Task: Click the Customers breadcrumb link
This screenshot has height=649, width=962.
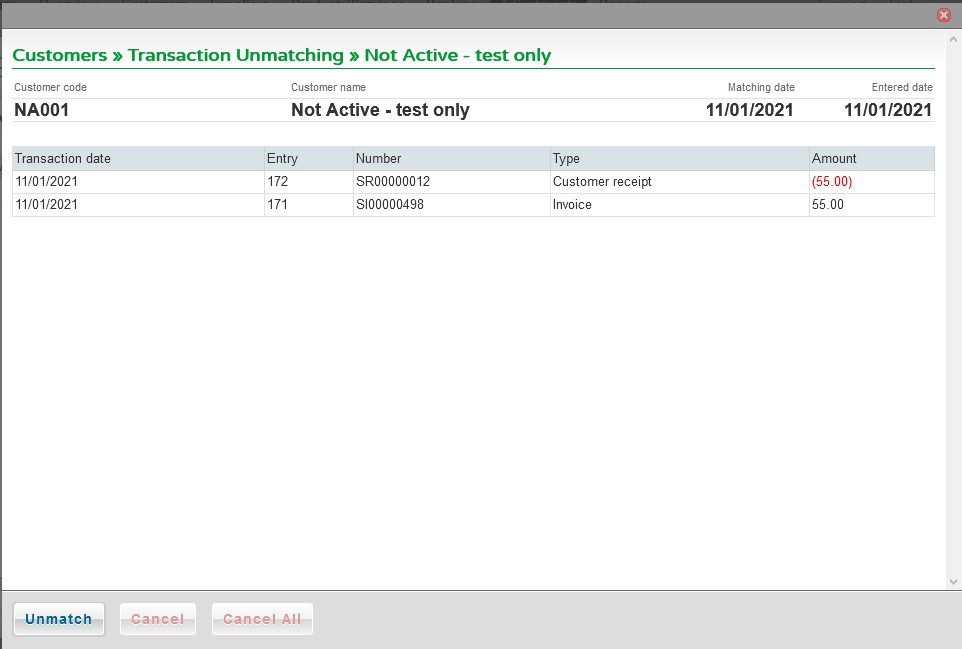Action: 60,55
